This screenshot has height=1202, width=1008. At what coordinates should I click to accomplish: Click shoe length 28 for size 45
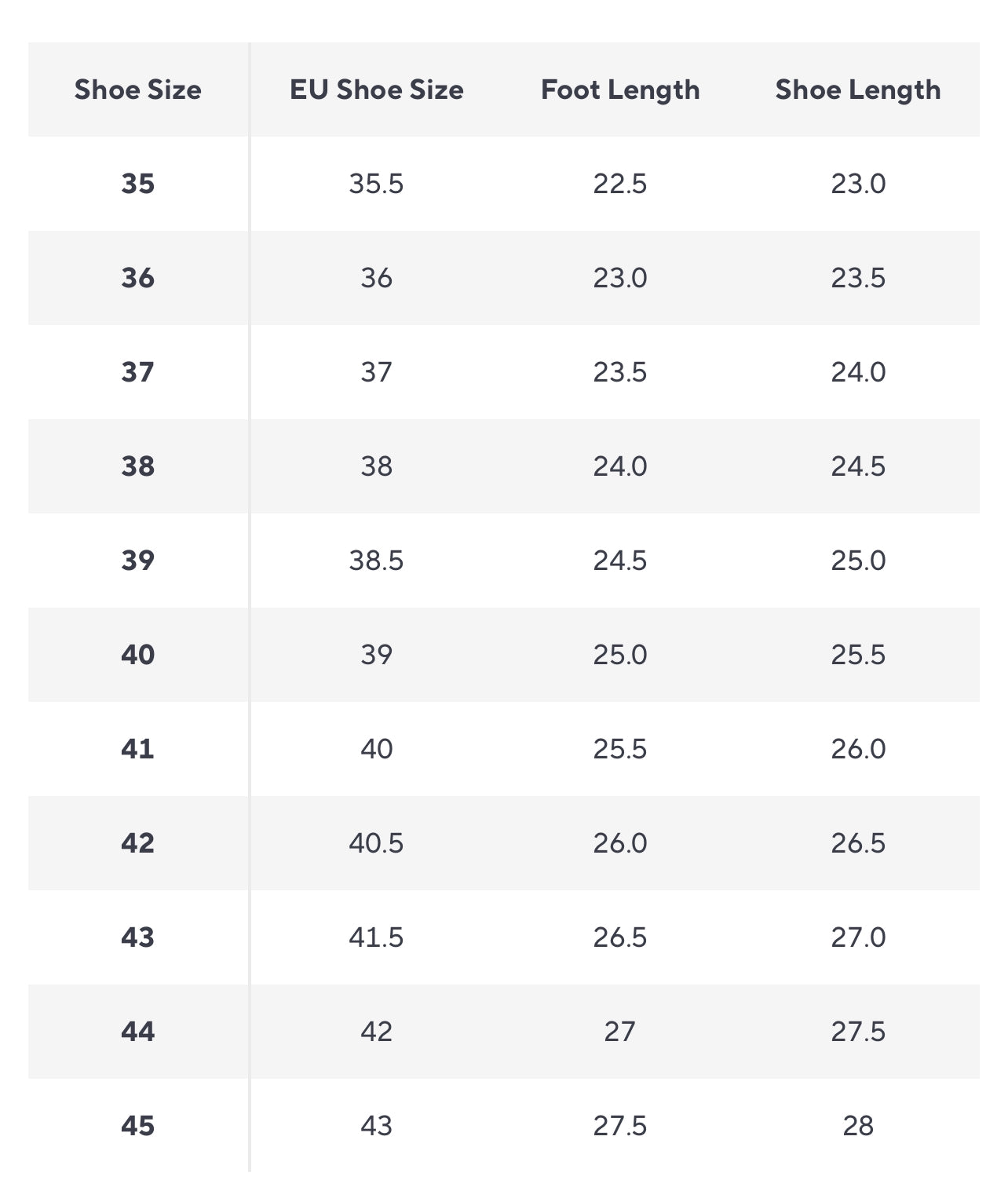(x=858, y=1126)
